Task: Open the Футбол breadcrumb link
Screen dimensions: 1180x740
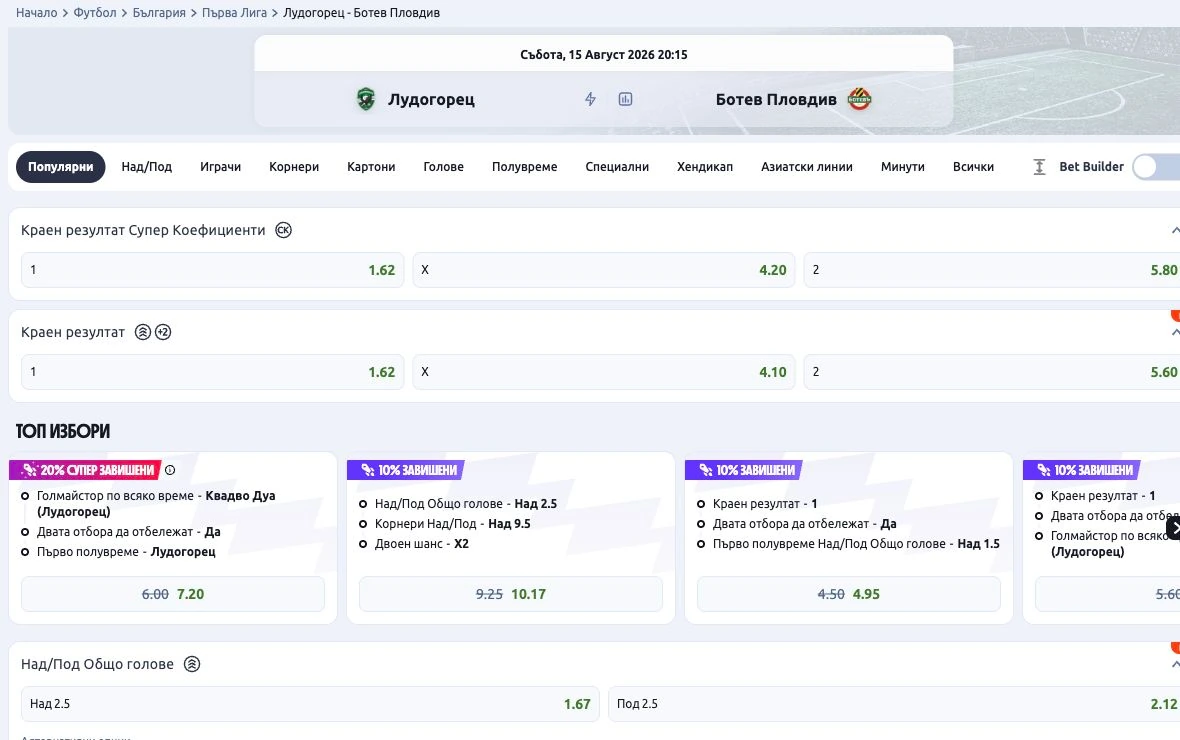Action: [95, 13]
